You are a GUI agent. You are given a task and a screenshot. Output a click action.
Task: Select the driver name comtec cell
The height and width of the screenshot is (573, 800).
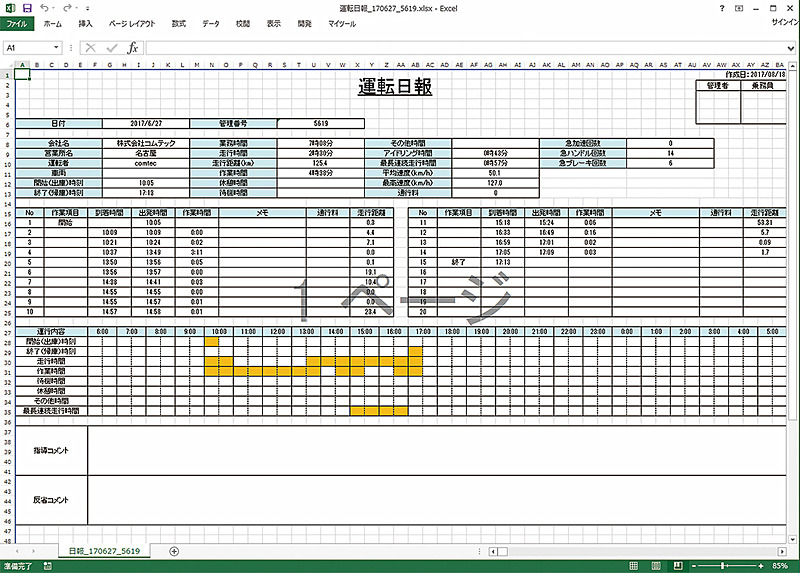click(146, 163)
